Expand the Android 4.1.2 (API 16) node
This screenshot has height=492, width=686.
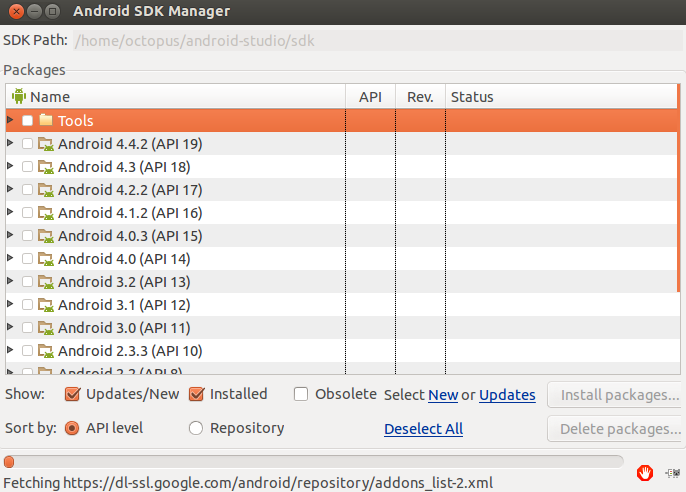point(10,212)
